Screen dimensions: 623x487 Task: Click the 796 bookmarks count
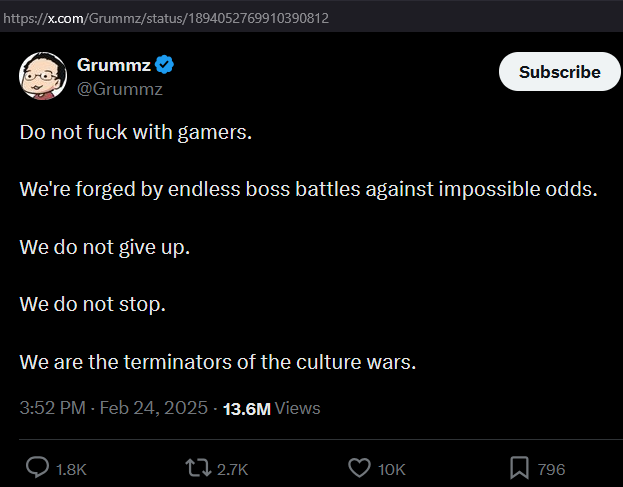[551, 469]
